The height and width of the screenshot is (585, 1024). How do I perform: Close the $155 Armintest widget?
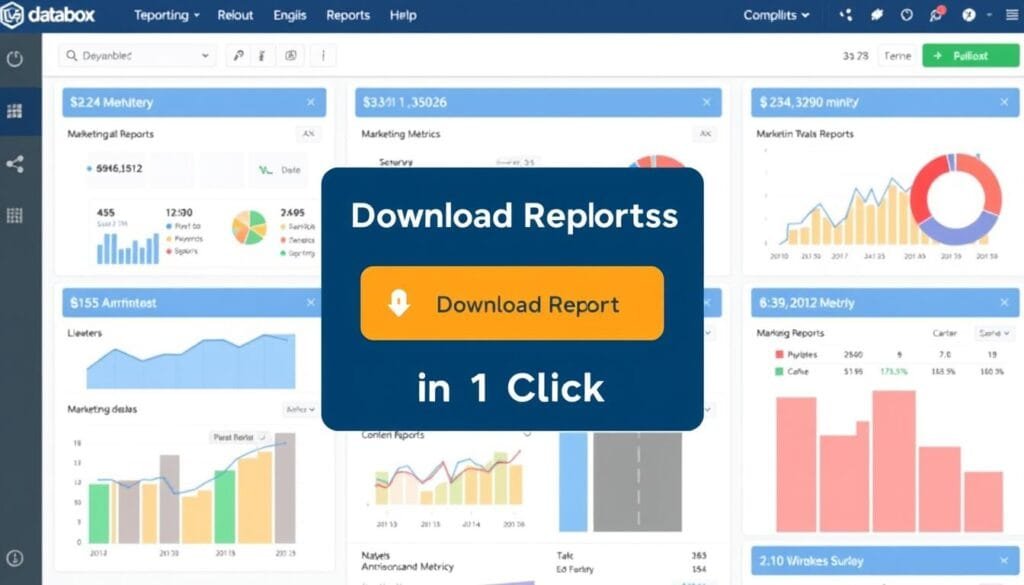310,302
